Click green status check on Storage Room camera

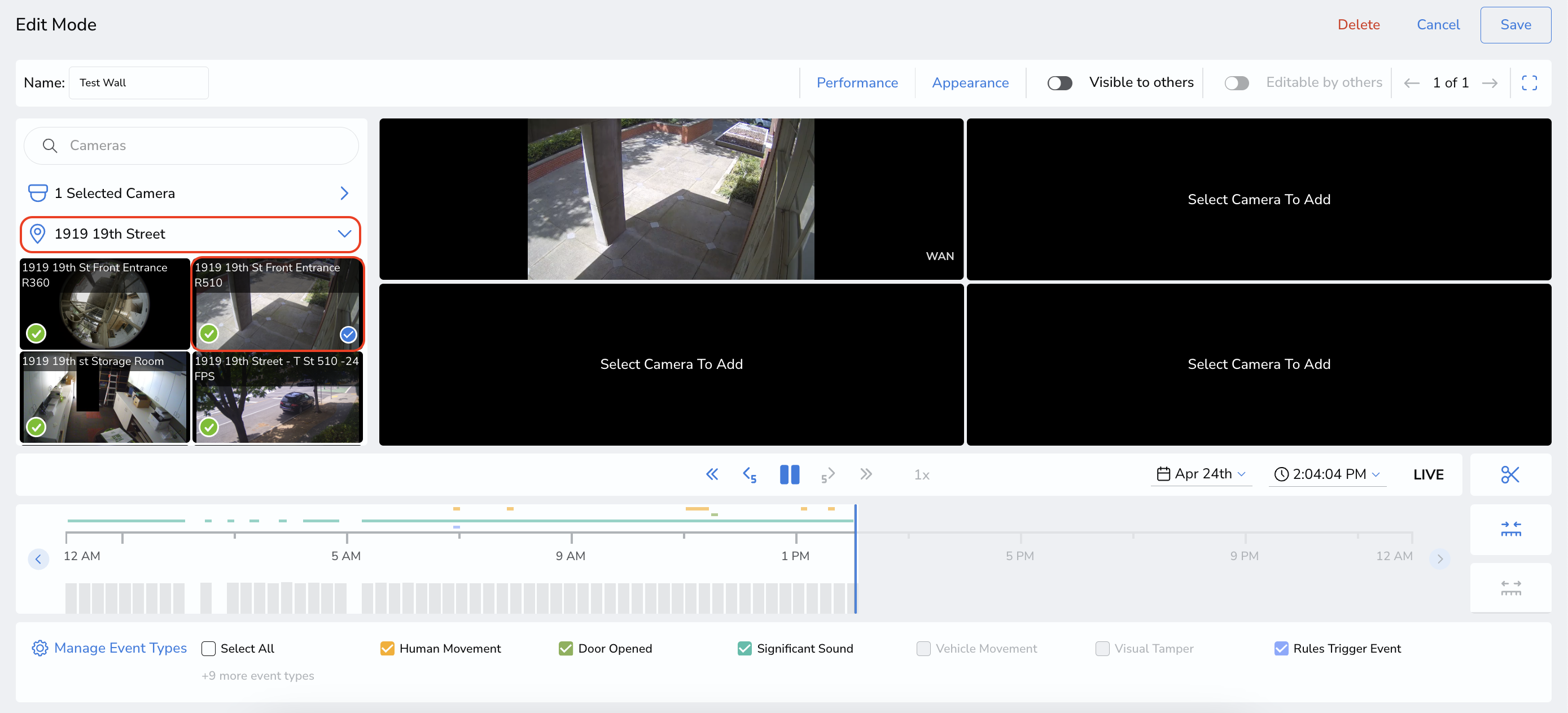coord(37,427)
